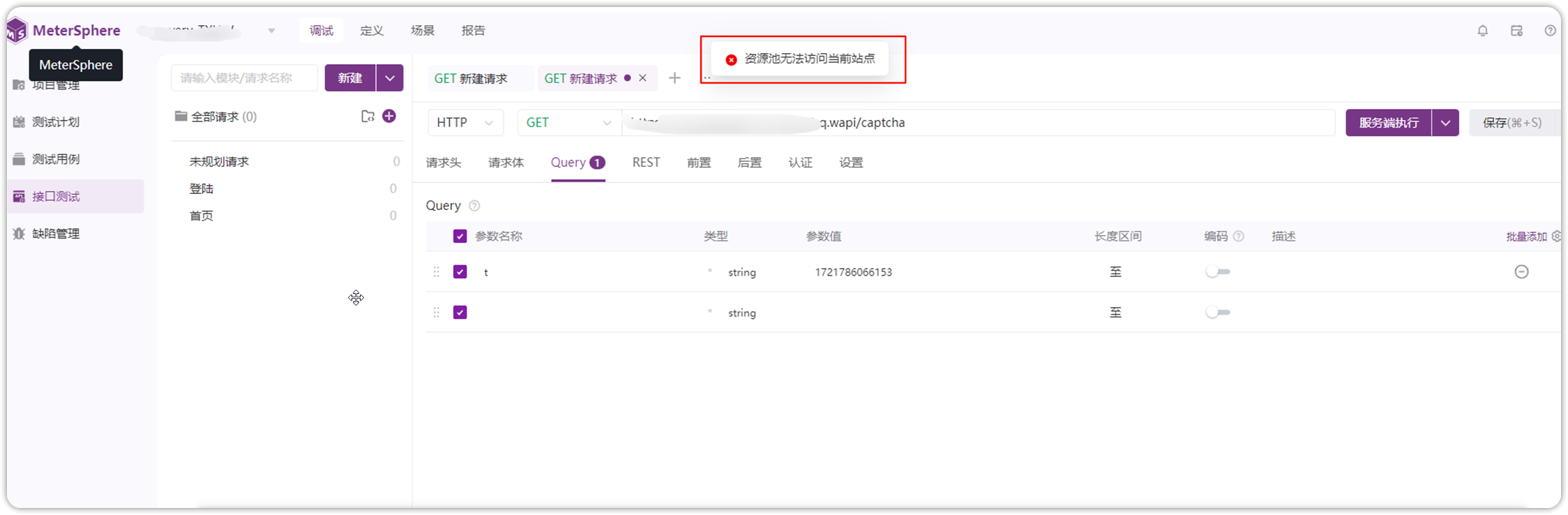Open the GET method dropdown
Image resolution: width=1568 pixels, height=515 pixels.
(x=569, y=123)
